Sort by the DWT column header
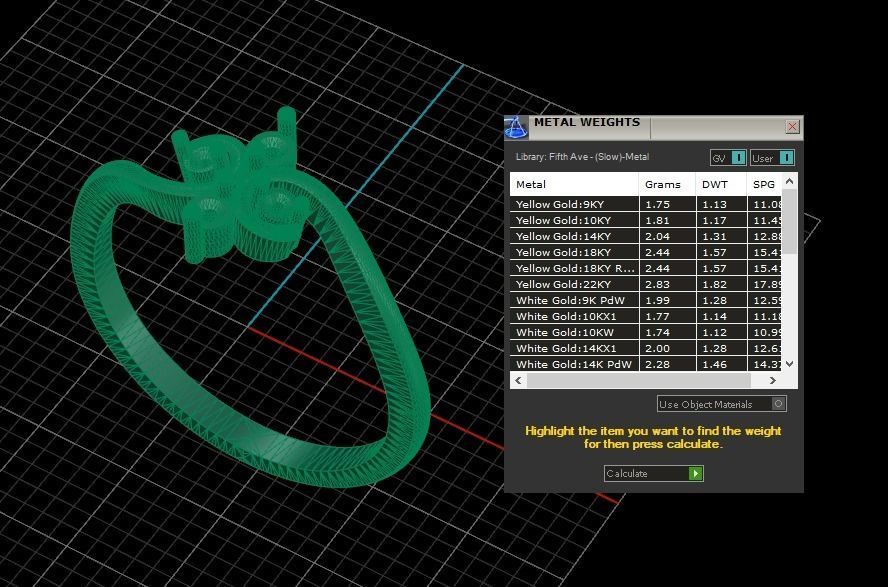888x587 pixels. point(721,185)
